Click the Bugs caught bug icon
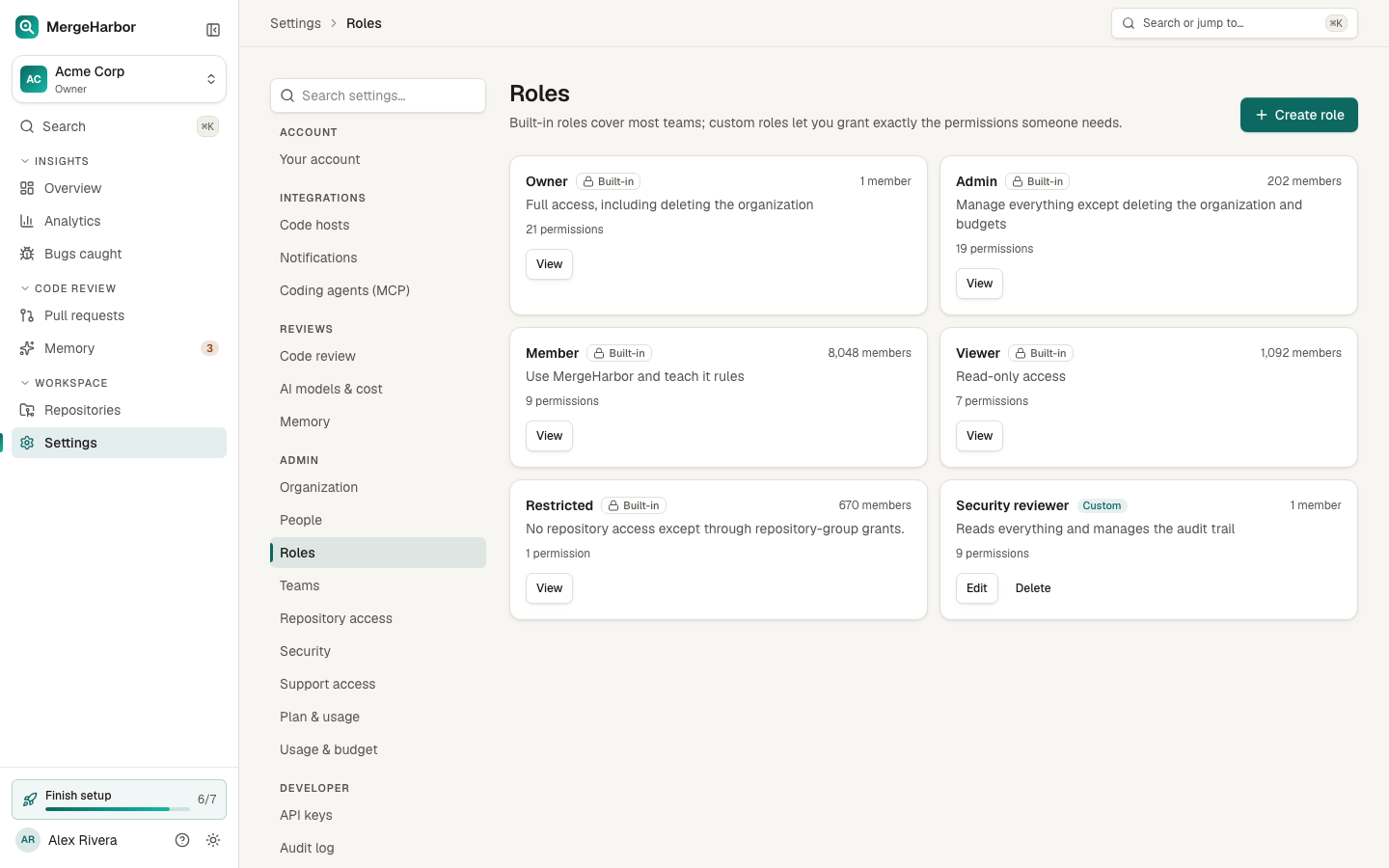Image resolution: width=1389 pixels, height=868 pixels. pyautogui.click(x=27, y=254)
